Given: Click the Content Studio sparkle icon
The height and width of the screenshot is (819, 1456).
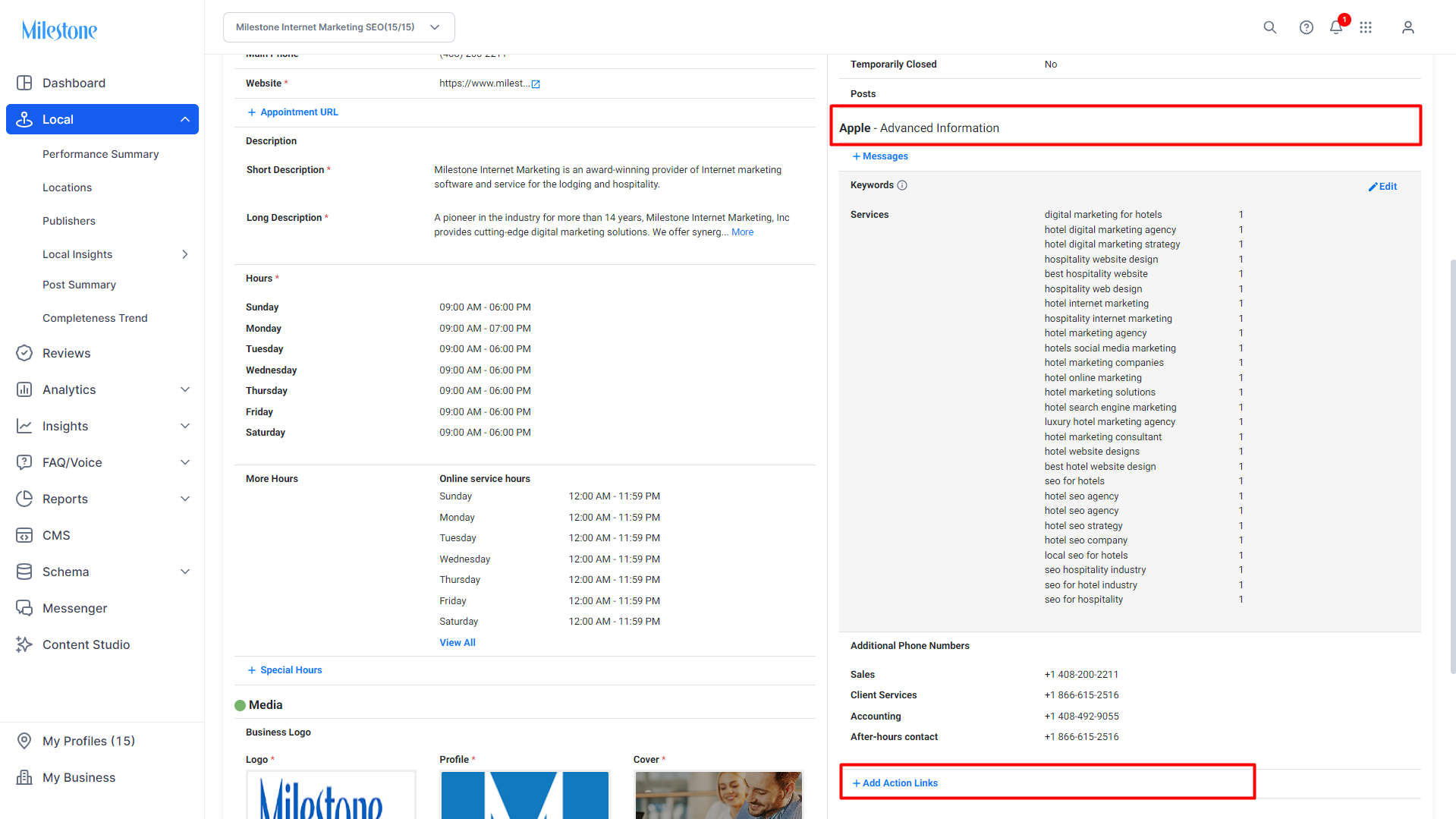Looking at the screenshot, I should (24, 644).
